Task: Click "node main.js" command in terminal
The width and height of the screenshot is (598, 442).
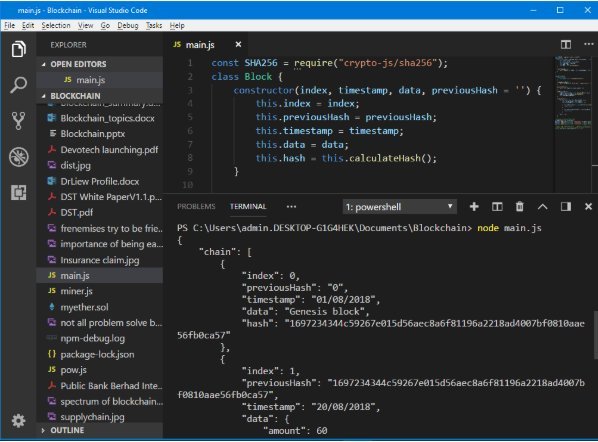Action: tap(509, 228)
